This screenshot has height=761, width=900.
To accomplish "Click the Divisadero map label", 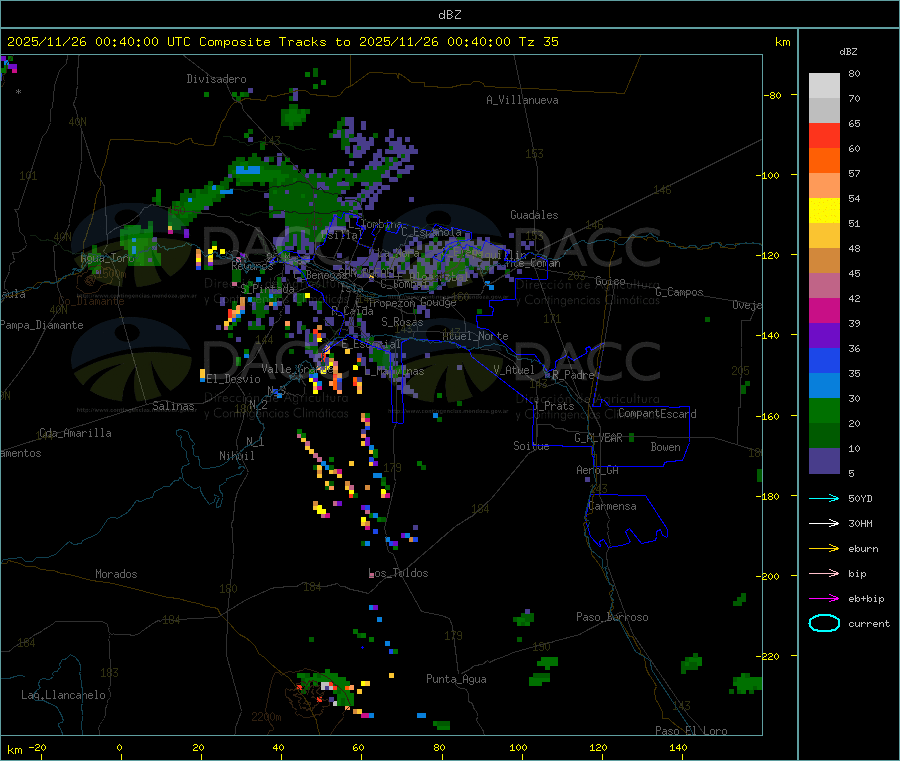I will point(216,79).
